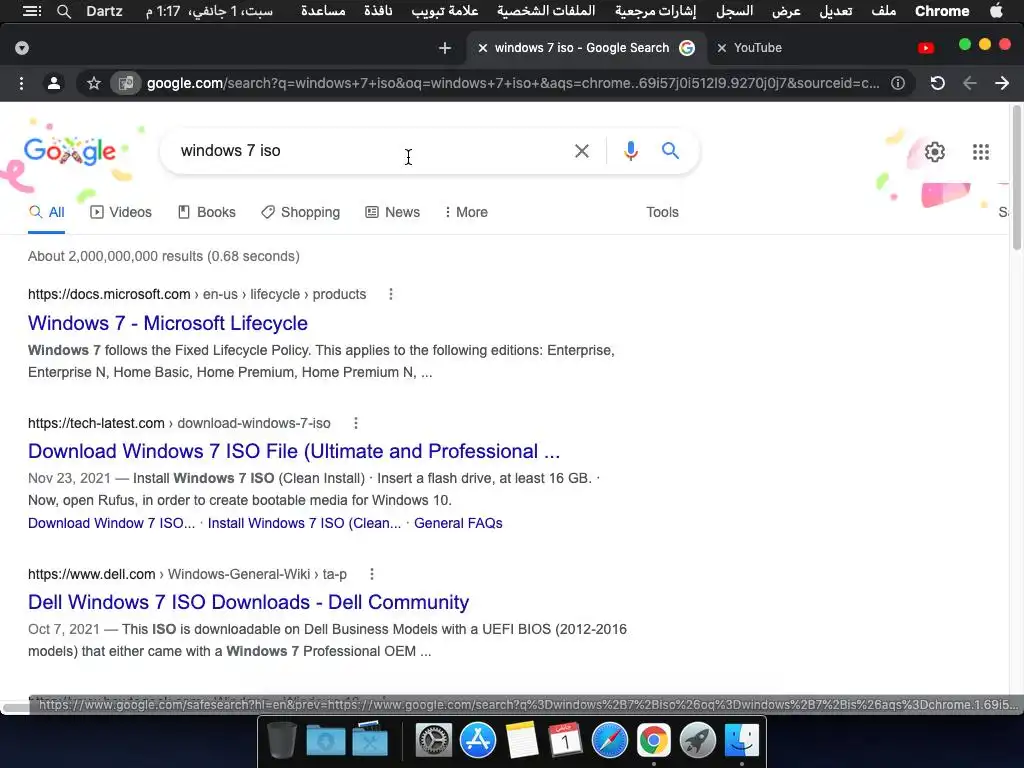Bookmark this page with the star icon

point(93,83)
